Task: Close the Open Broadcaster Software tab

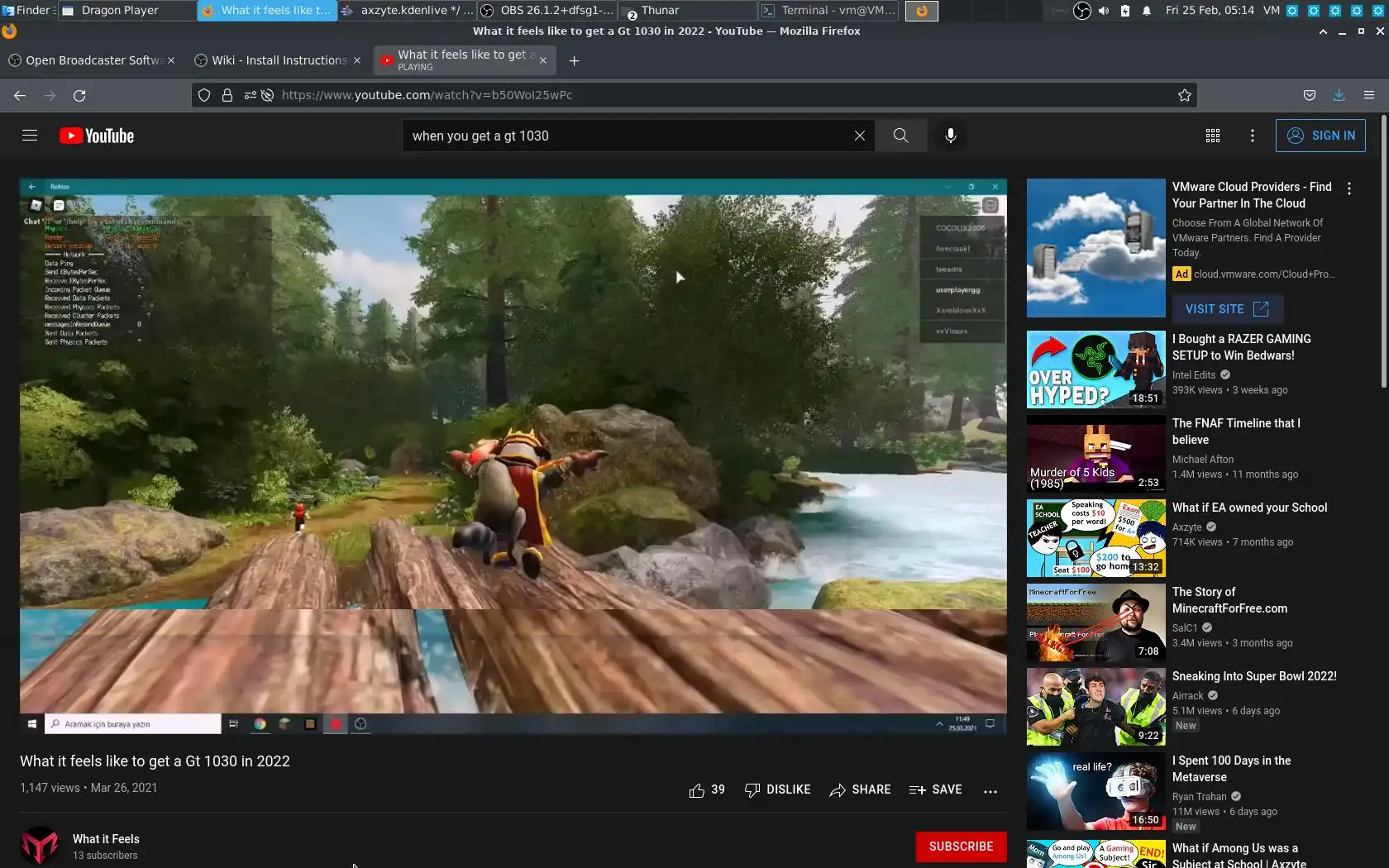Action: 171,60
